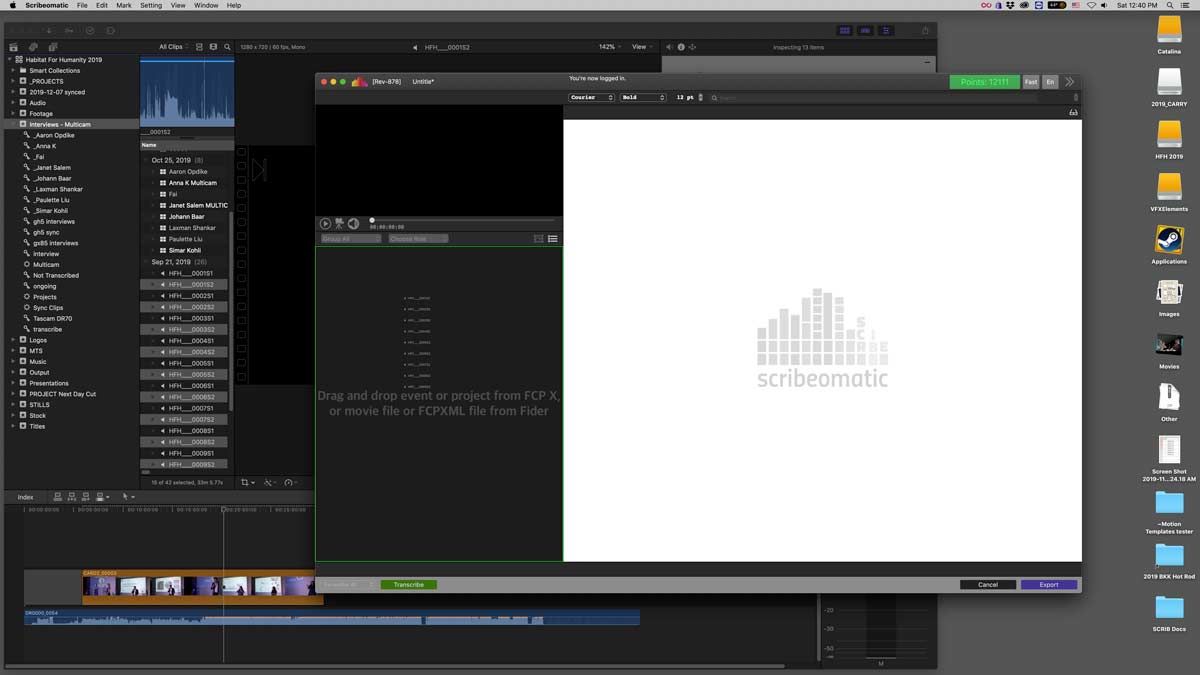
Task: Click the timeline Index button
Action: pyautogui.click(x=25, y=496)
